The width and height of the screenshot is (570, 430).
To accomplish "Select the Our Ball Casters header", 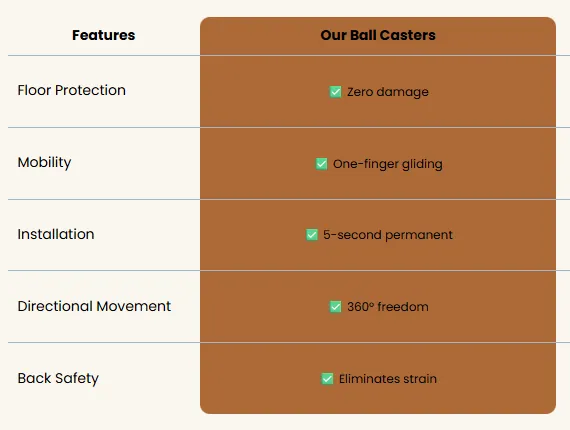I will point(378,35).
